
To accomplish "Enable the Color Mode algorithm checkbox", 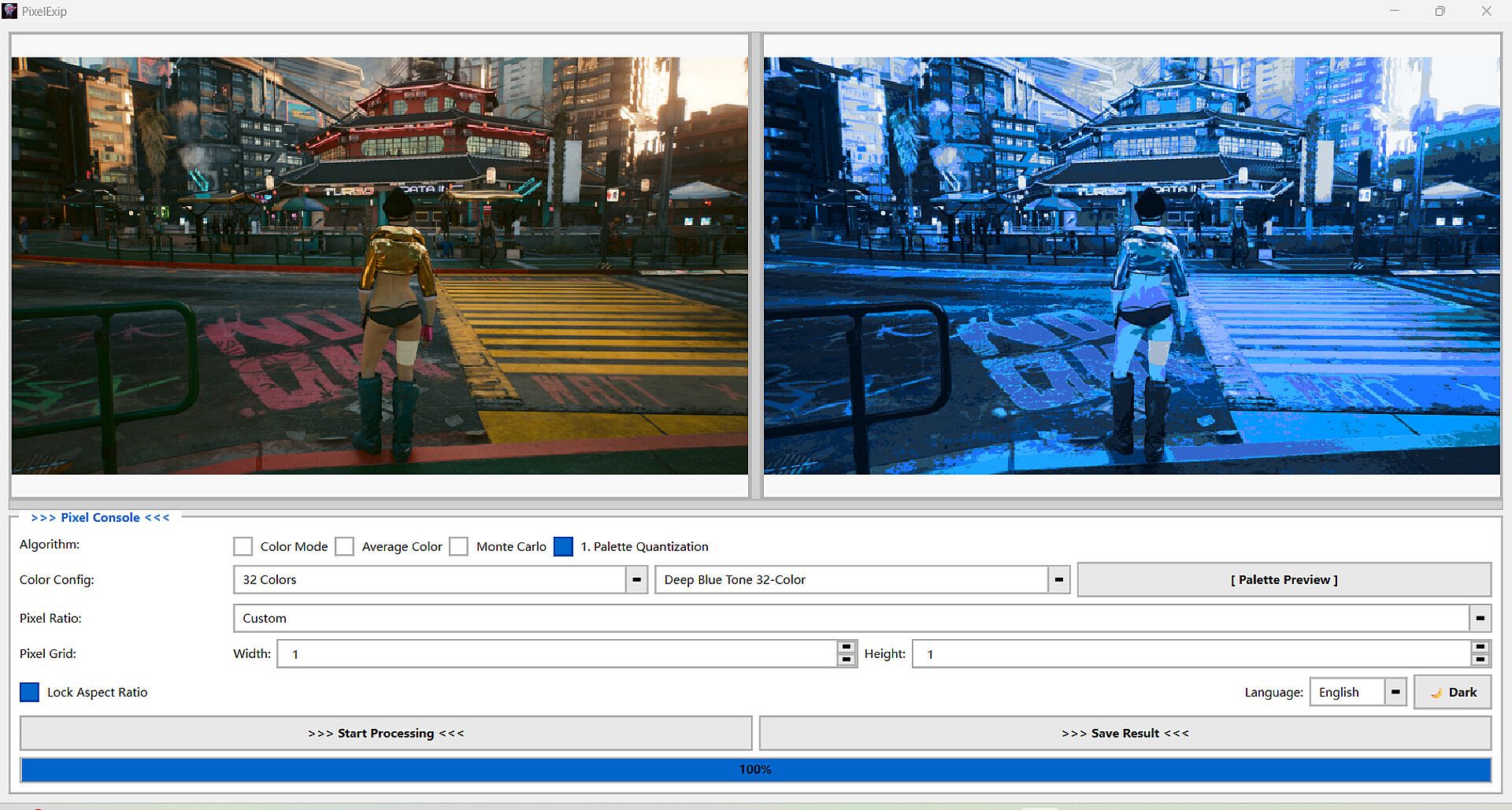I will click(x=243, y=546).
